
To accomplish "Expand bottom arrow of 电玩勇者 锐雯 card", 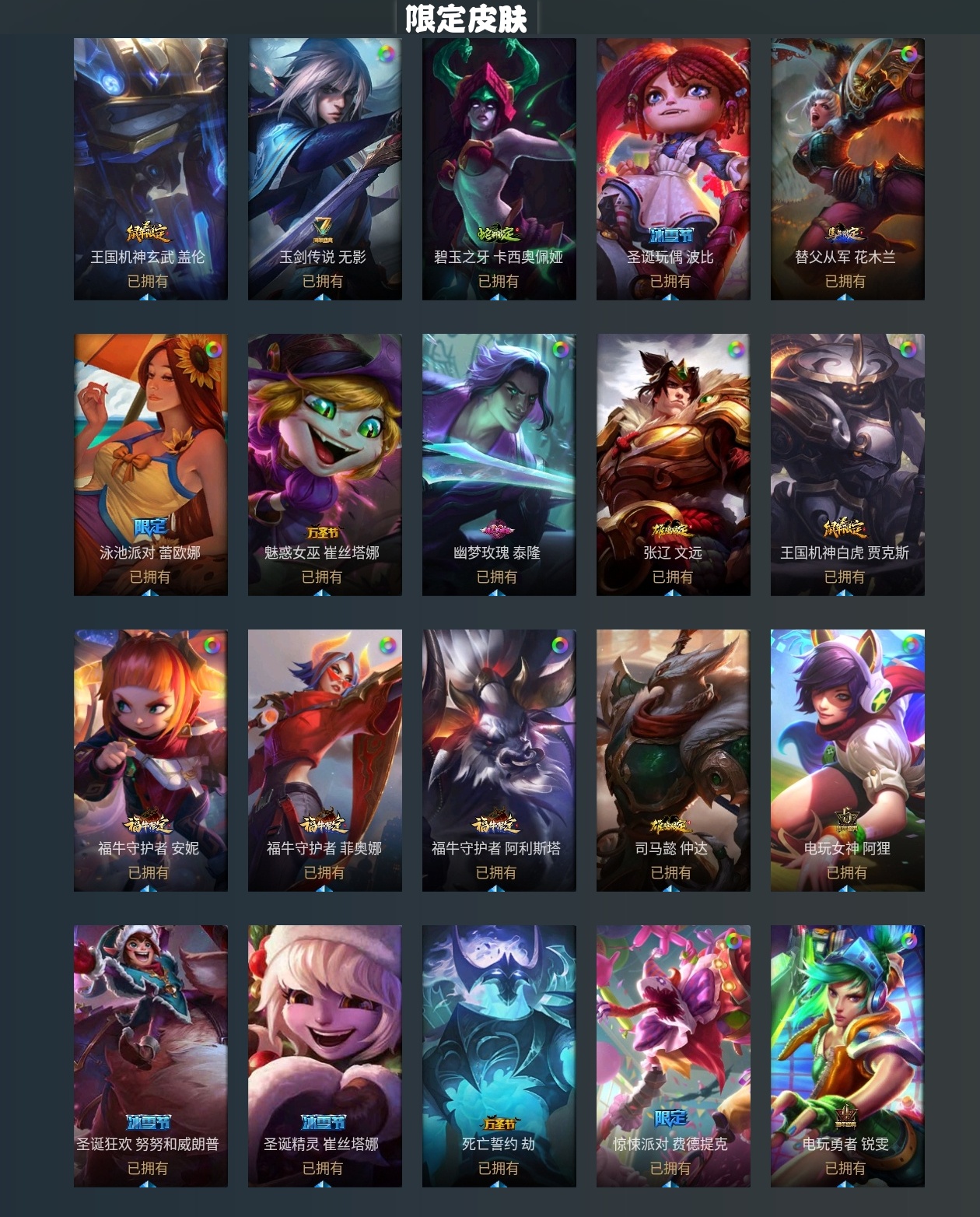I will point(845,1184).
